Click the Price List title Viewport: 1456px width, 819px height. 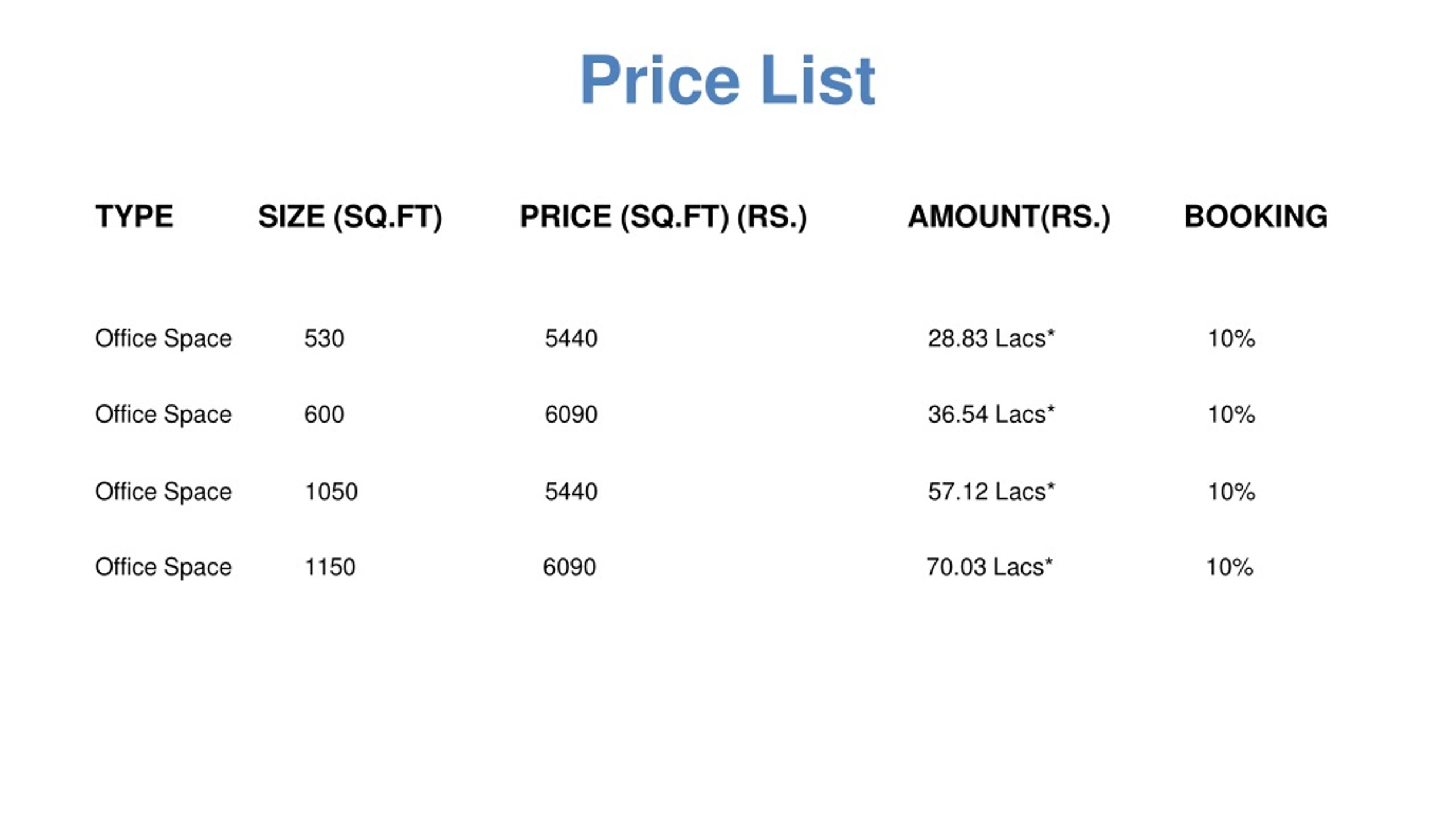[727, 80]
